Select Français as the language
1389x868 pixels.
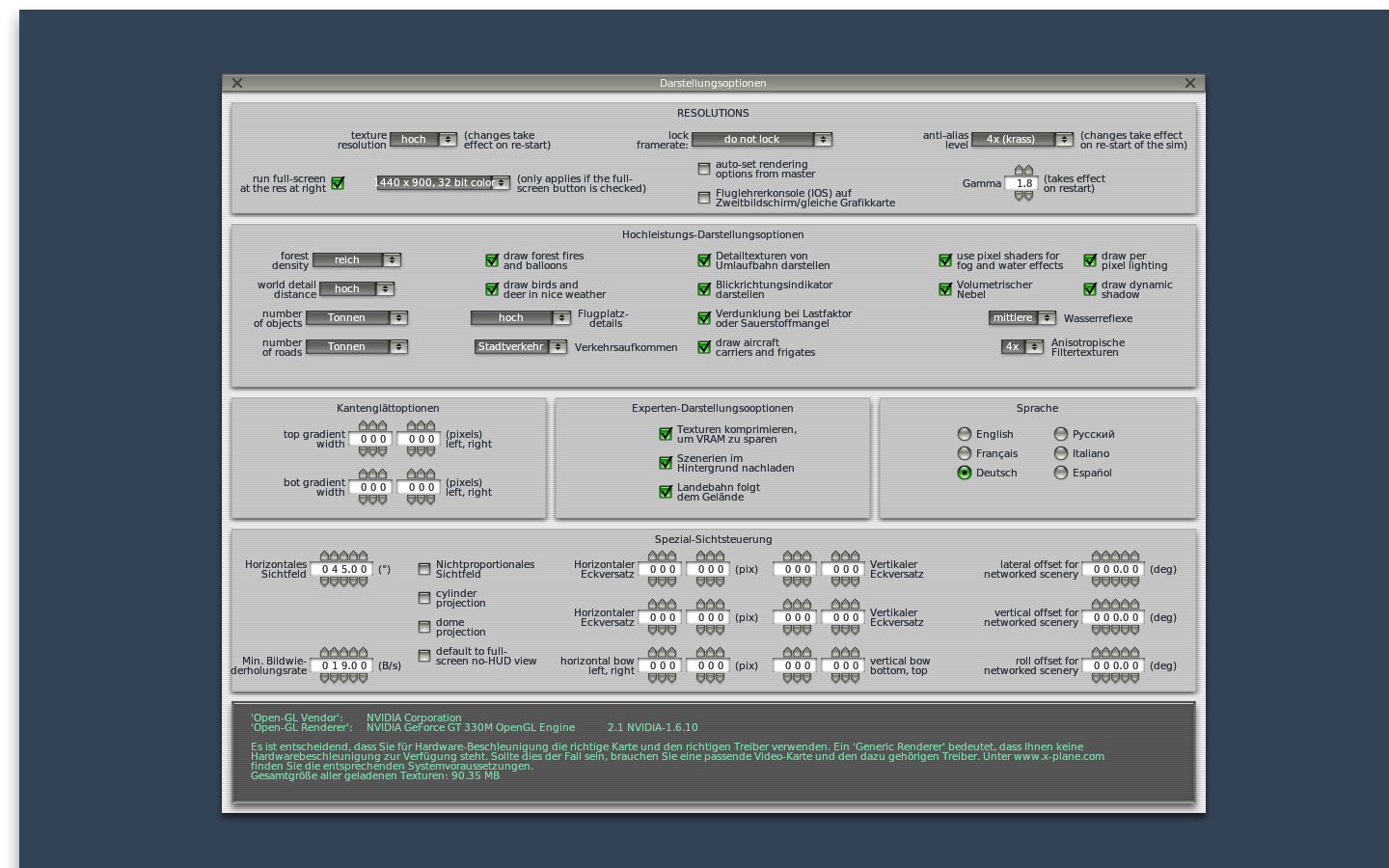pos(965,453)
